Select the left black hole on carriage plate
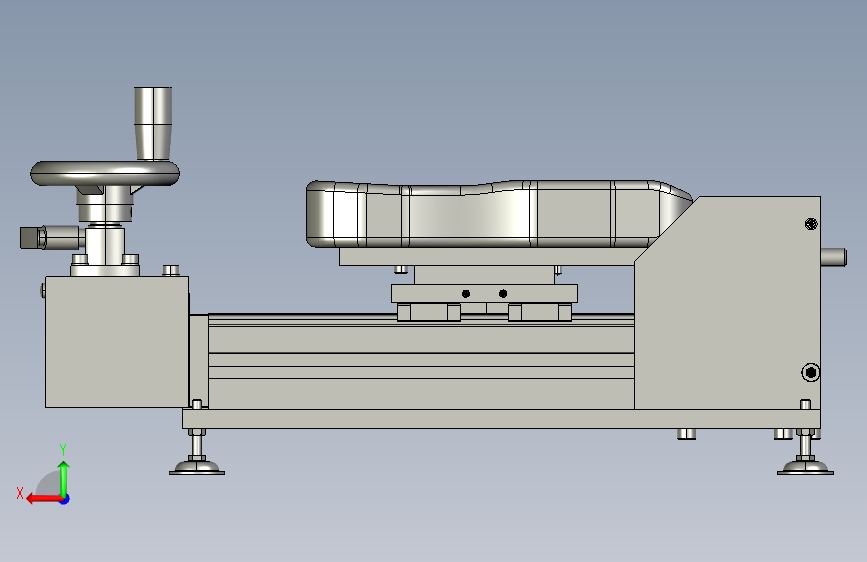Viewport: 867px width, 562px height. pos(466,294)
